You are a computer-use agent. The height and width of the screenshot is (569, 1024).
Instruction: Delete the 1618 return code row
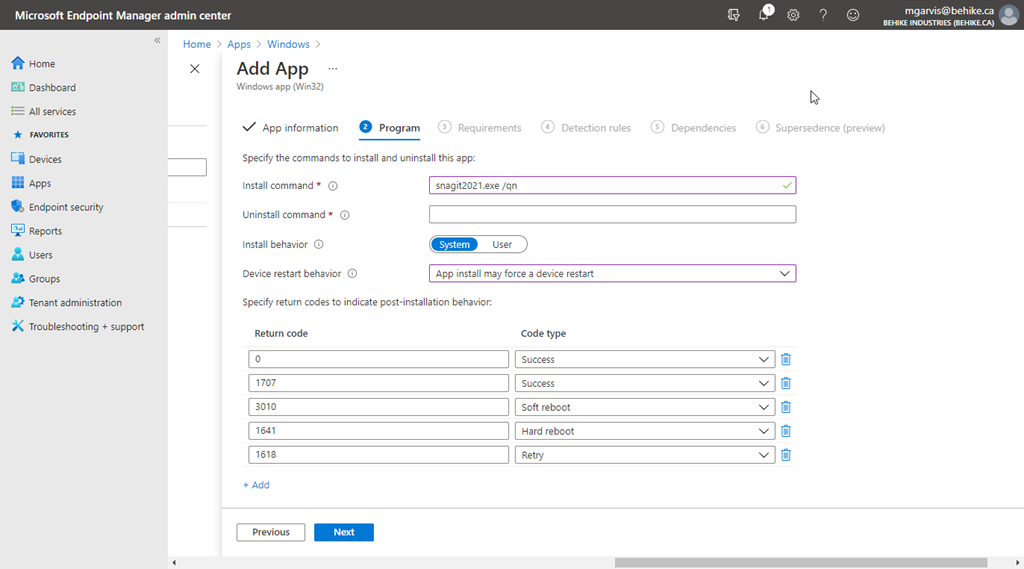(786, 455)
